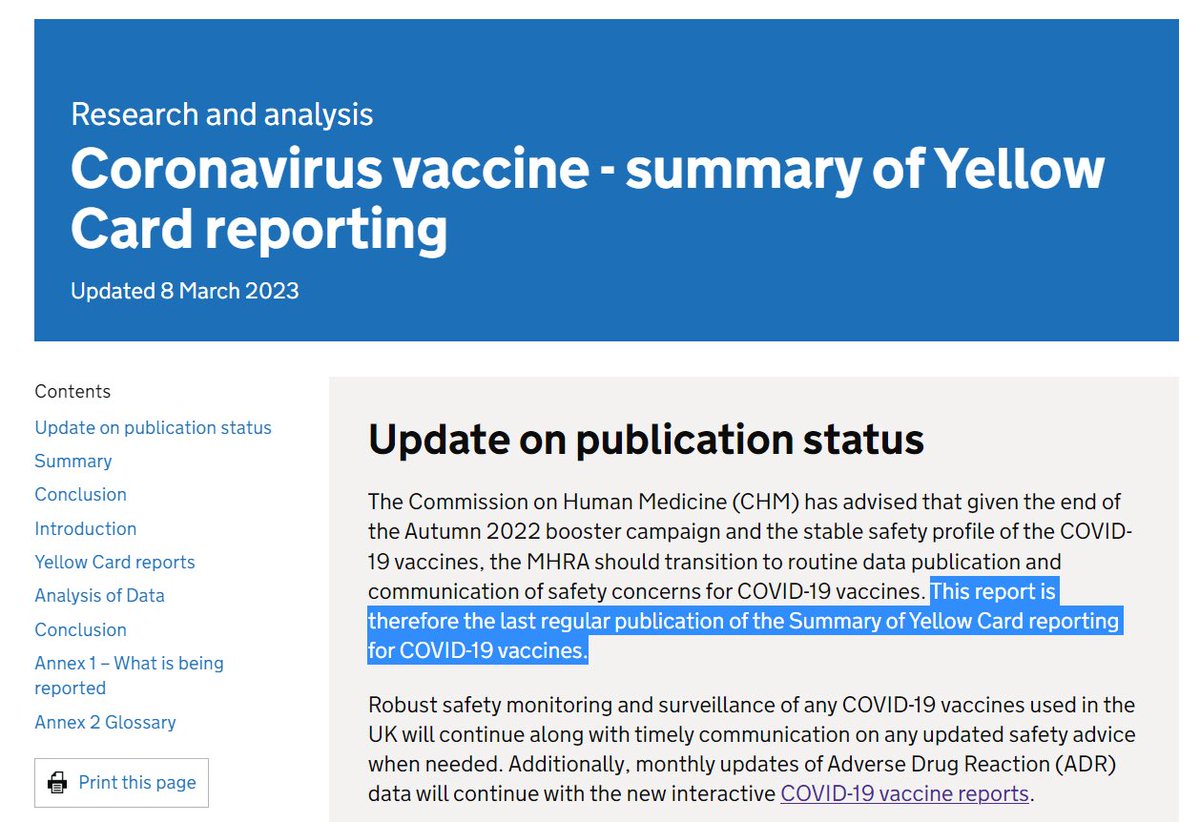Click the Update on publication status main heading
Viewport: 1200px width, 822px height.
pyautogui.click(x=646, y=440)
